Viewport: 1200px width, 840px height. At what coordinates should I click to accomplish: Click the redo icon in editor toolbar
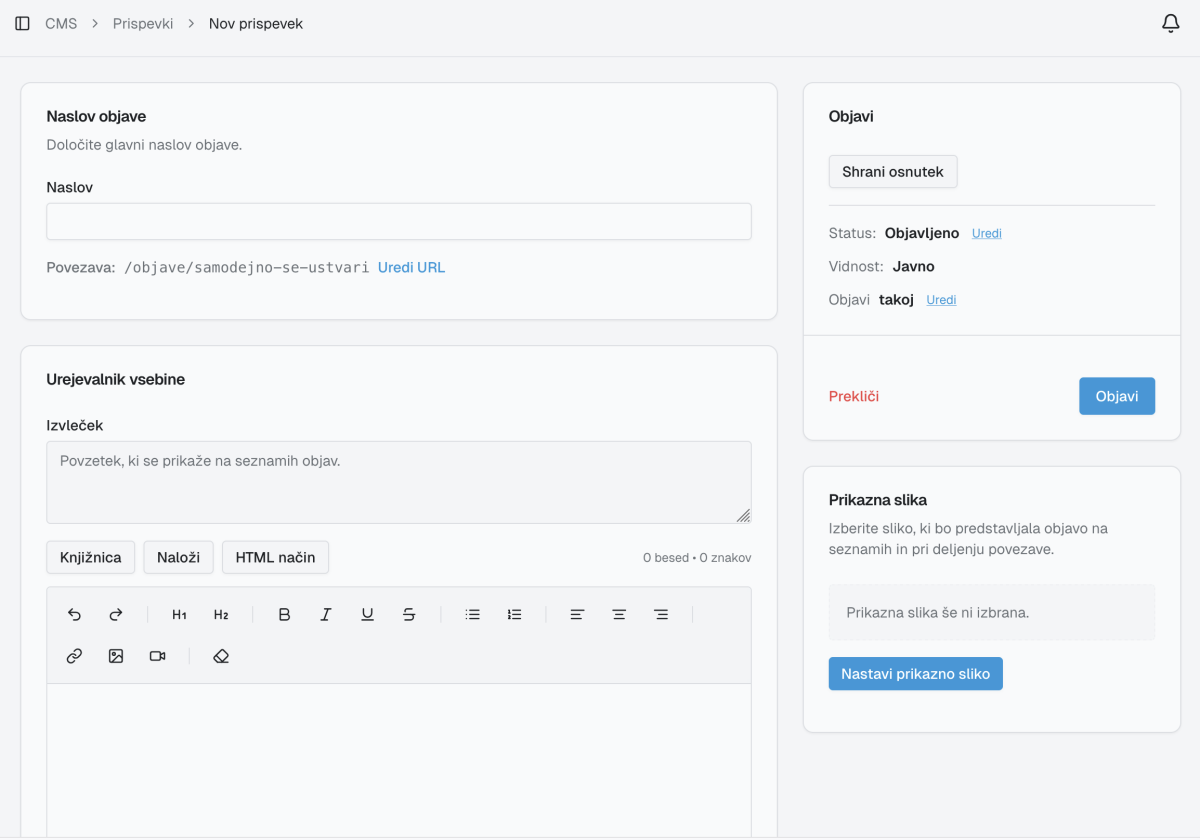pos(116,615)
